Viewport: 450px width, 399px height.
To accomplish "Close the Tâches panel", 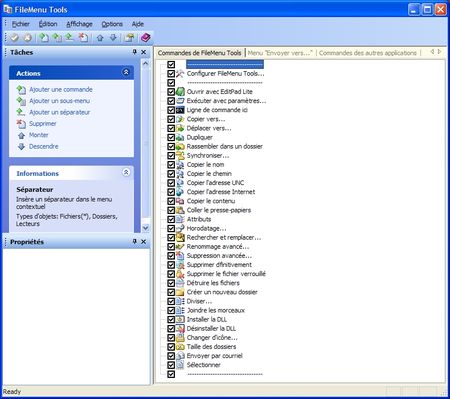I will (x=144, y=52).
